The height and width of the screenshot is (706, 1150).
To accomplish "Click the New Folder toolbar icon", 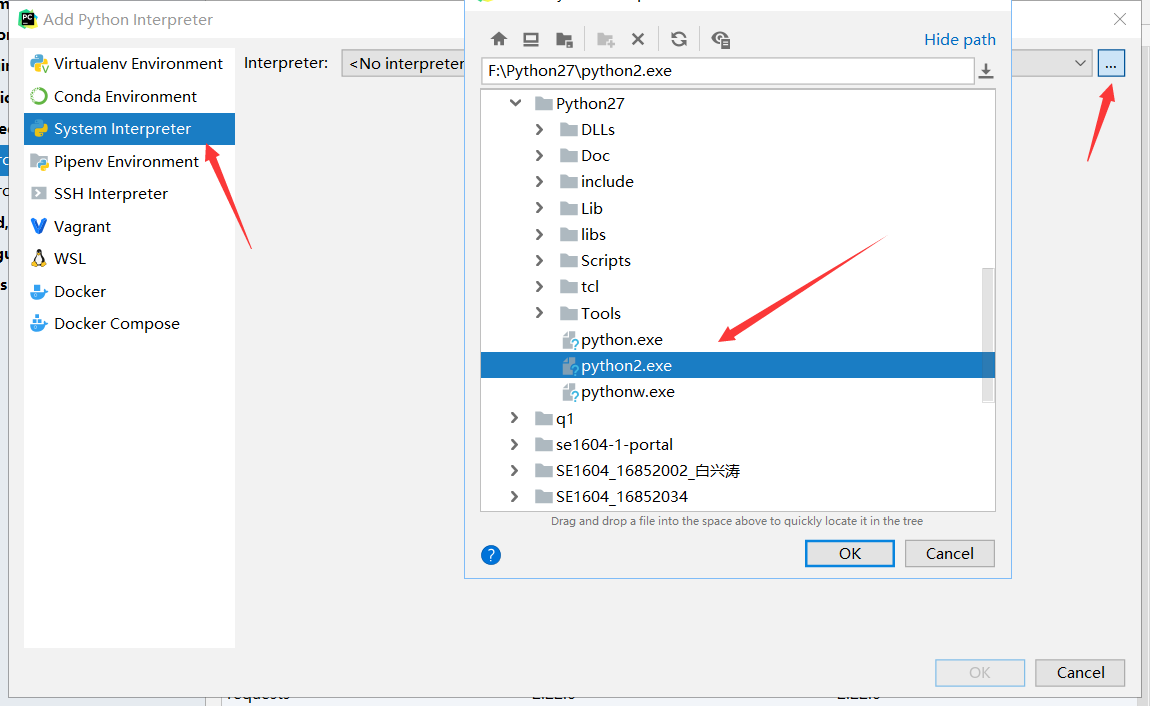I will click(606, 39).
